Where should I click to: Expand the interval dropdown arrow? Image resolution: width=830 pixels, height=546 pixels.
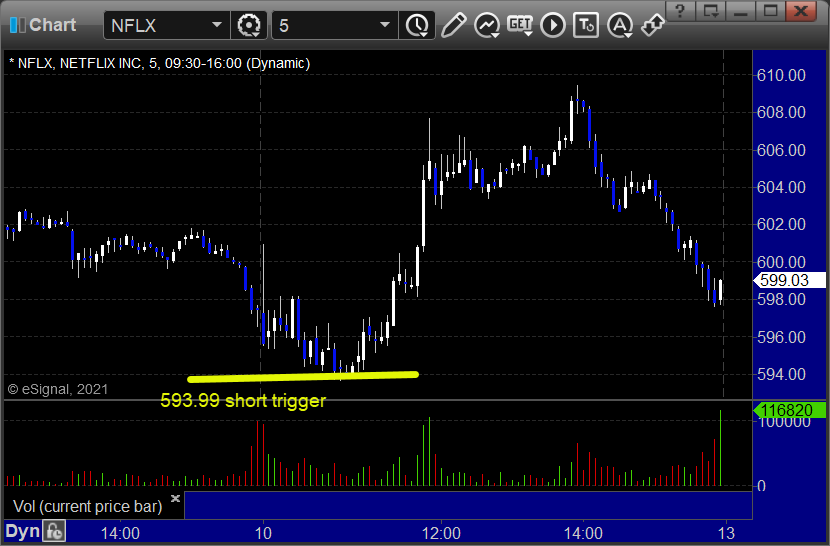click(x=385, y=25)
